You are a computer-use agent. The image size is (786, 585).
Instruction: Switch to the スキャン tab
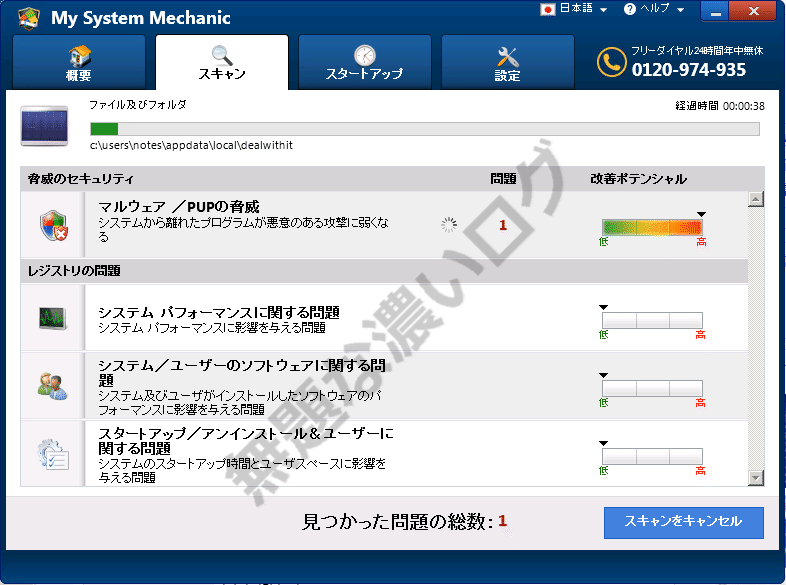click(x=222, y=62)
